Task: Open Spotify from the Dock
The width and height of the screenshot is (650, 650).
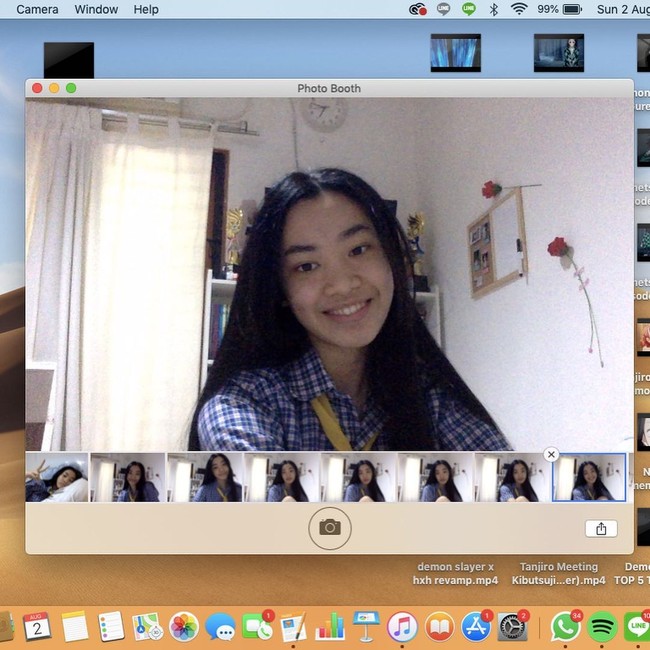Action: tap(602, 627)
